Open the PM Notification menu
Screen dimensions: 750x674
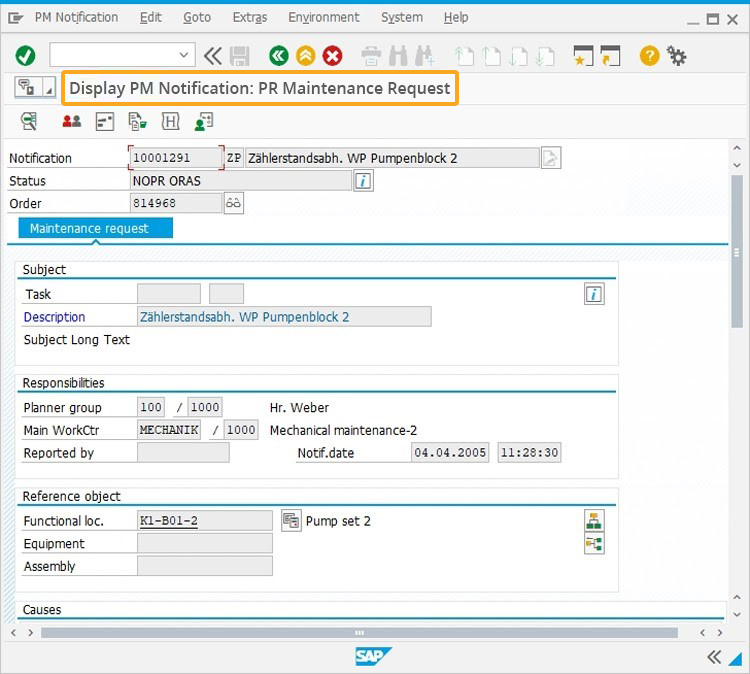point(76,18)
